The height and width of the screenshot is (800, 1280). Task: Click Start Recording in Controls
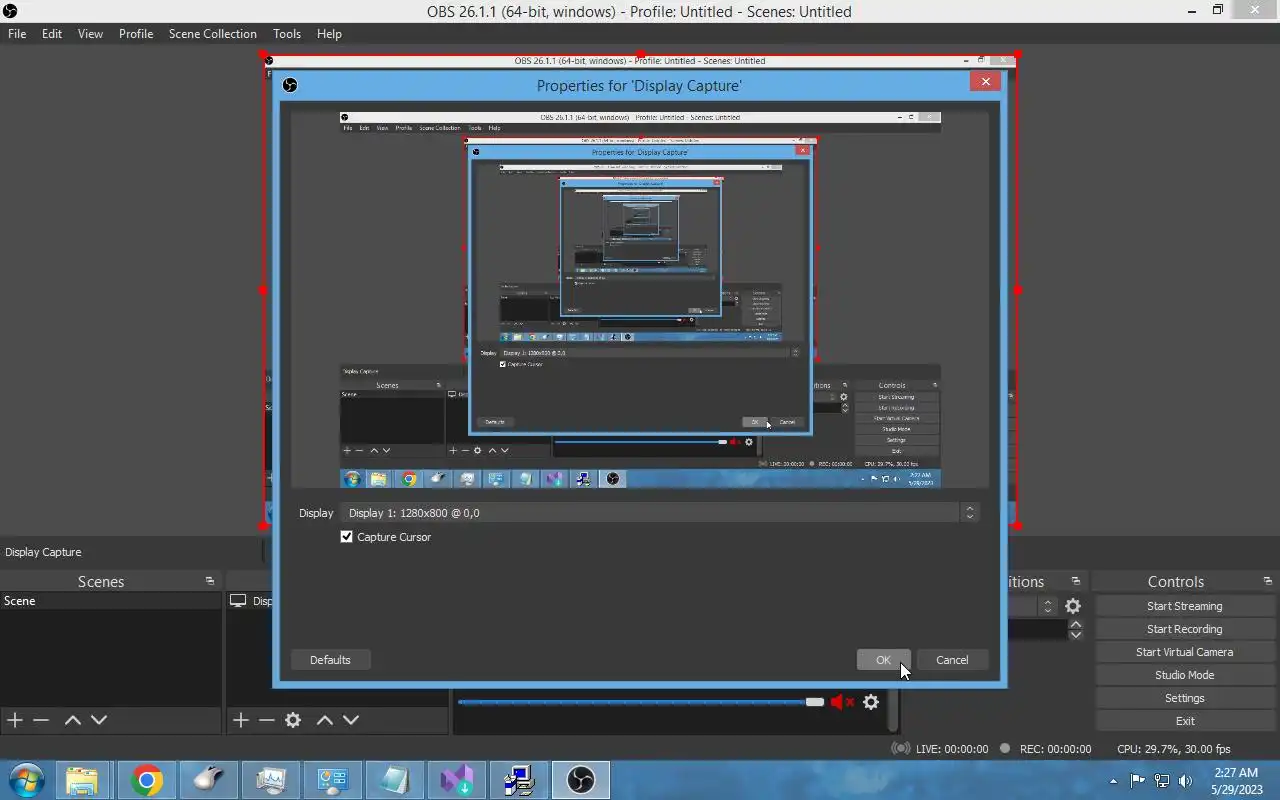click(1185, 629)
